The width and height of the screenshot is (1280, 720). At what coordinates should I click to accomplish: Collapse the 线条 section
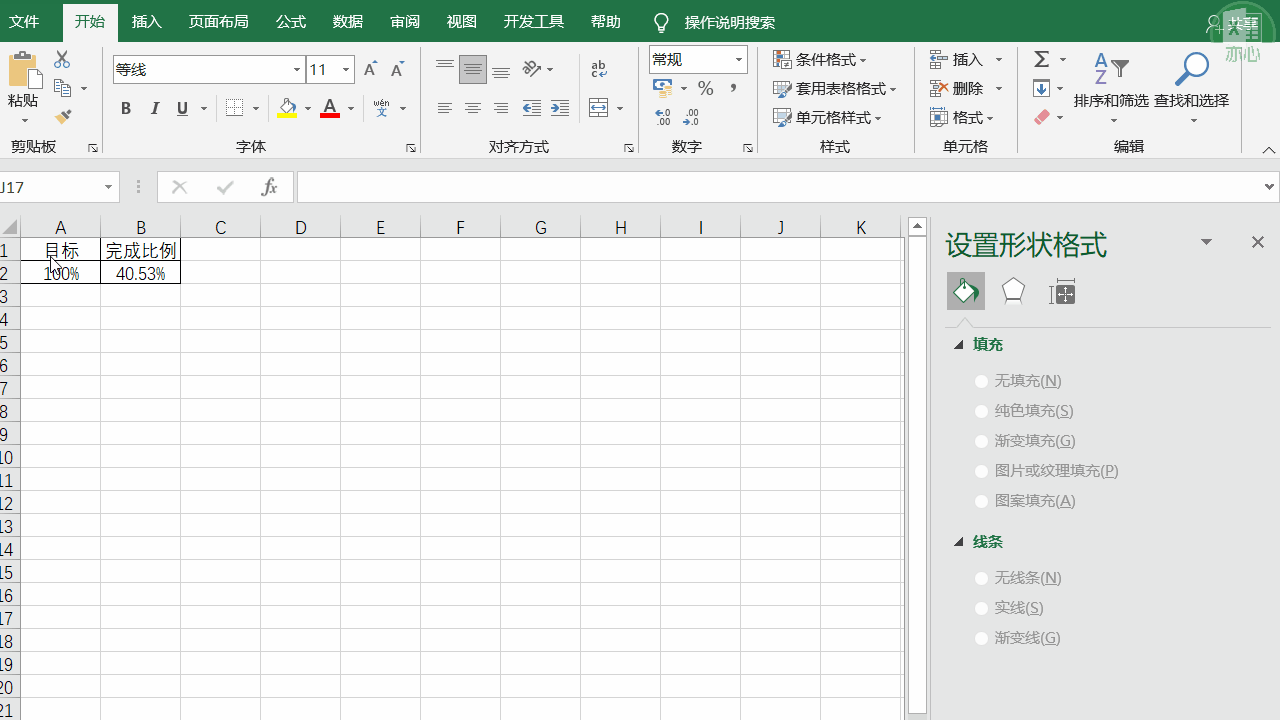pyautogui.click(x=959, y=542)
